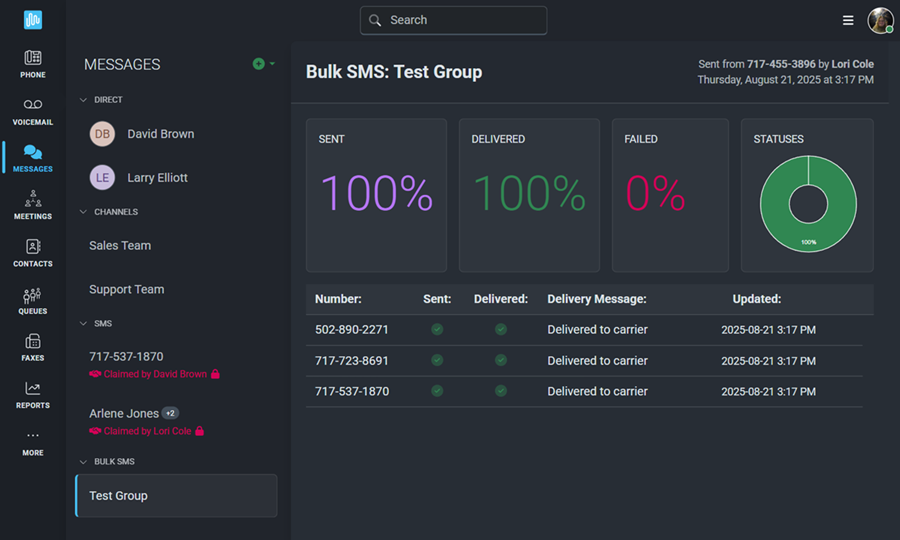Select the Test Group bulk SMS item
The height and width of the screenshot is (540, 900).
click(176, 496)
